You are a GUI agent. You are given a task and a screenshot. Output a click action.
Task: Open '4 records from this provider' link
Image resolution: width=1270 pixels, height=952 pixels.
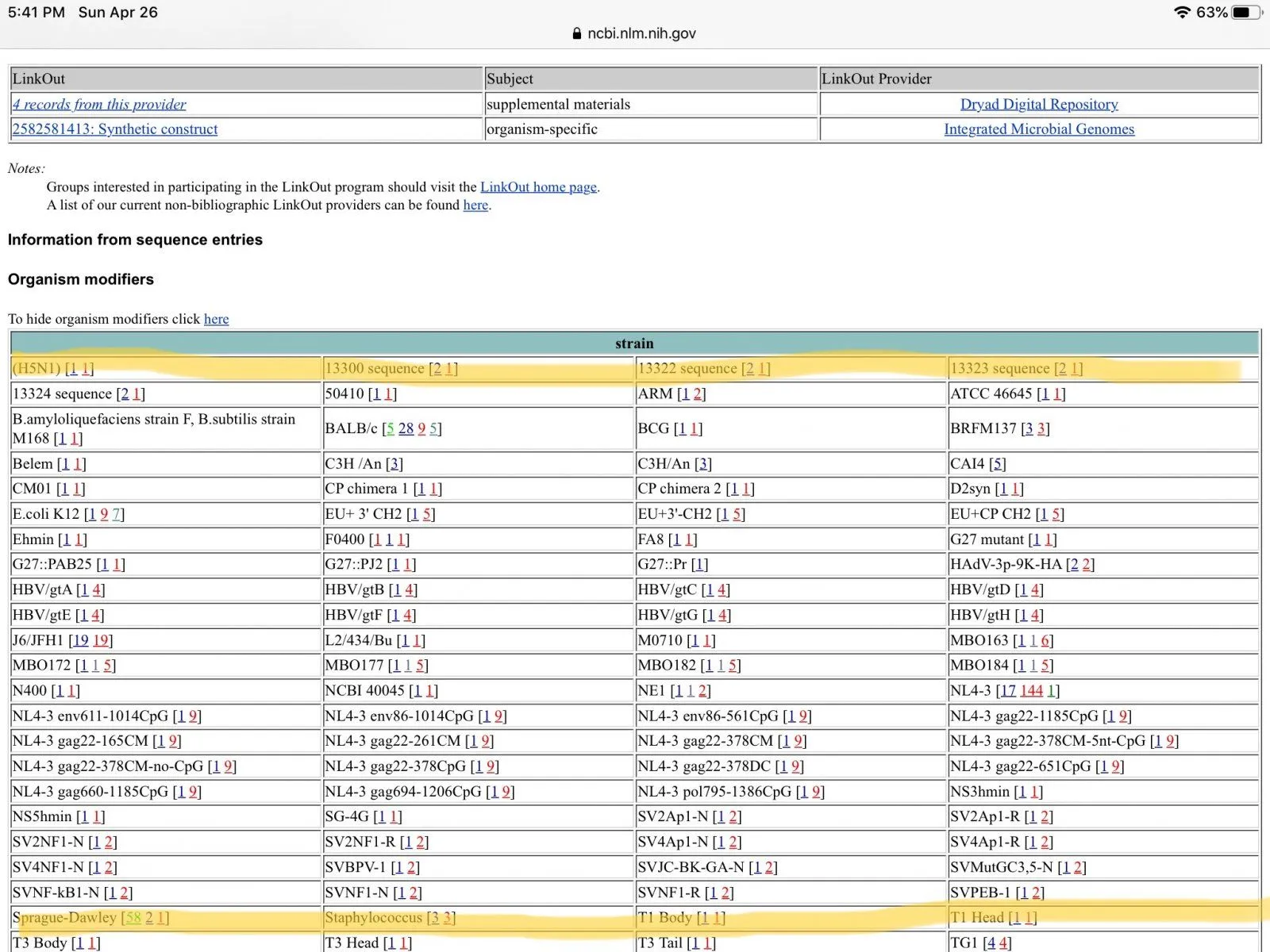point(99,104)
